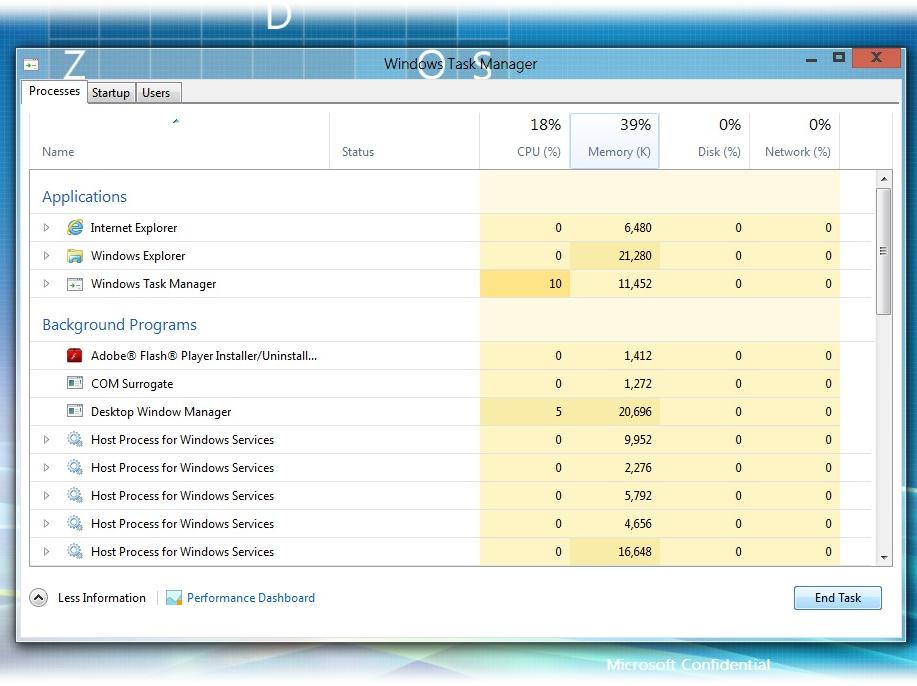Minimize the Windows Task Manager window
917x686 pixels.
click(811, 59)
